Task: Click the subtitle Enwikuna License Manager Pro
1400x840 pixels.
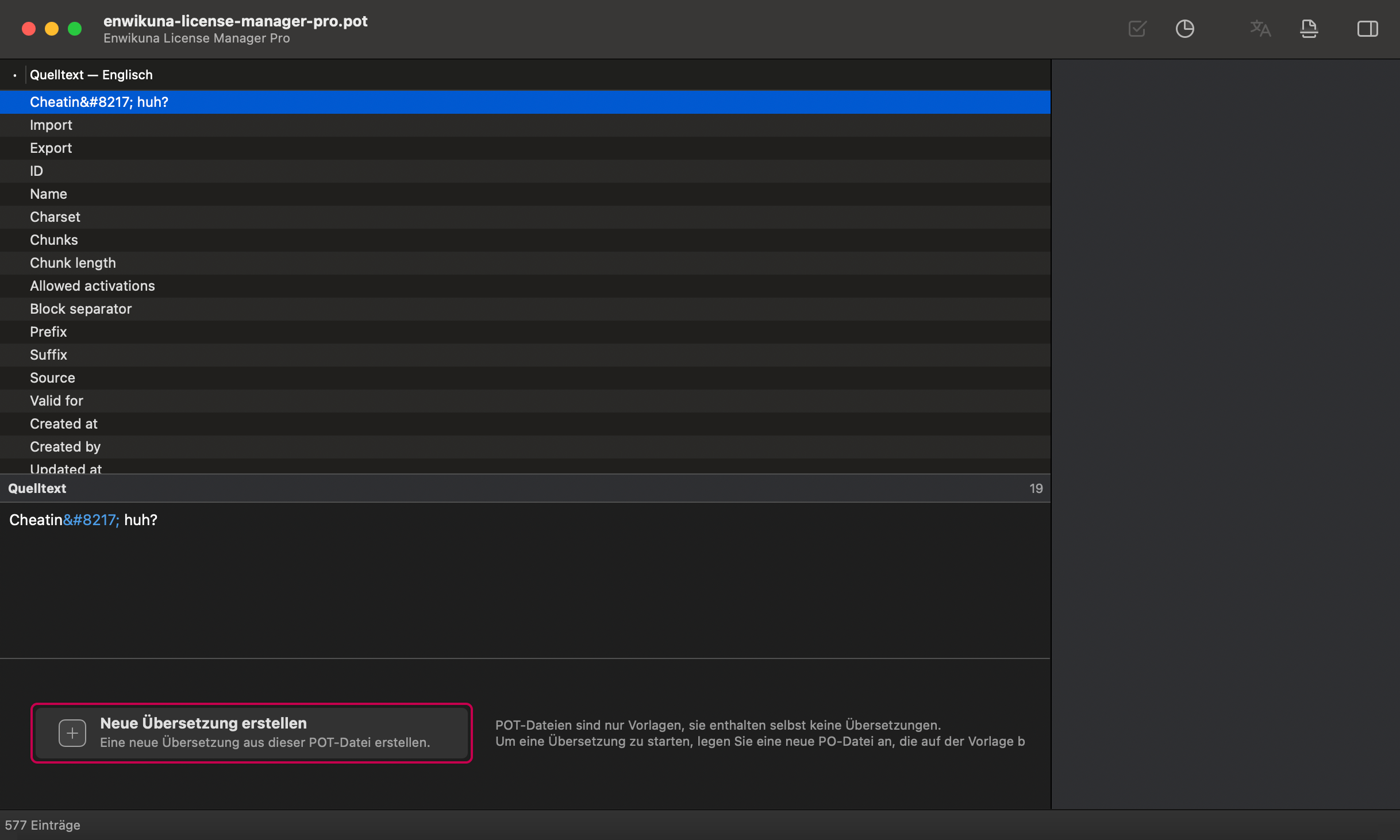Action: (x=197, y=38)
